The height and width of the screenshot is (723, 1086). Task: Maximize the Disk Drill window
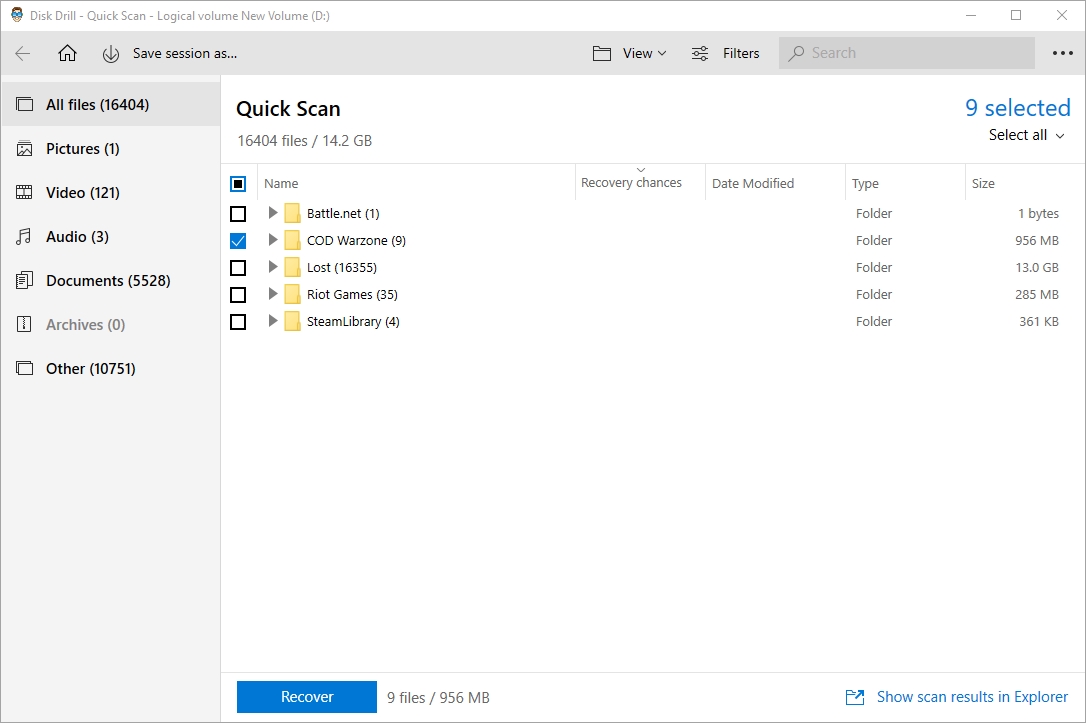(x=1016, y=15)
